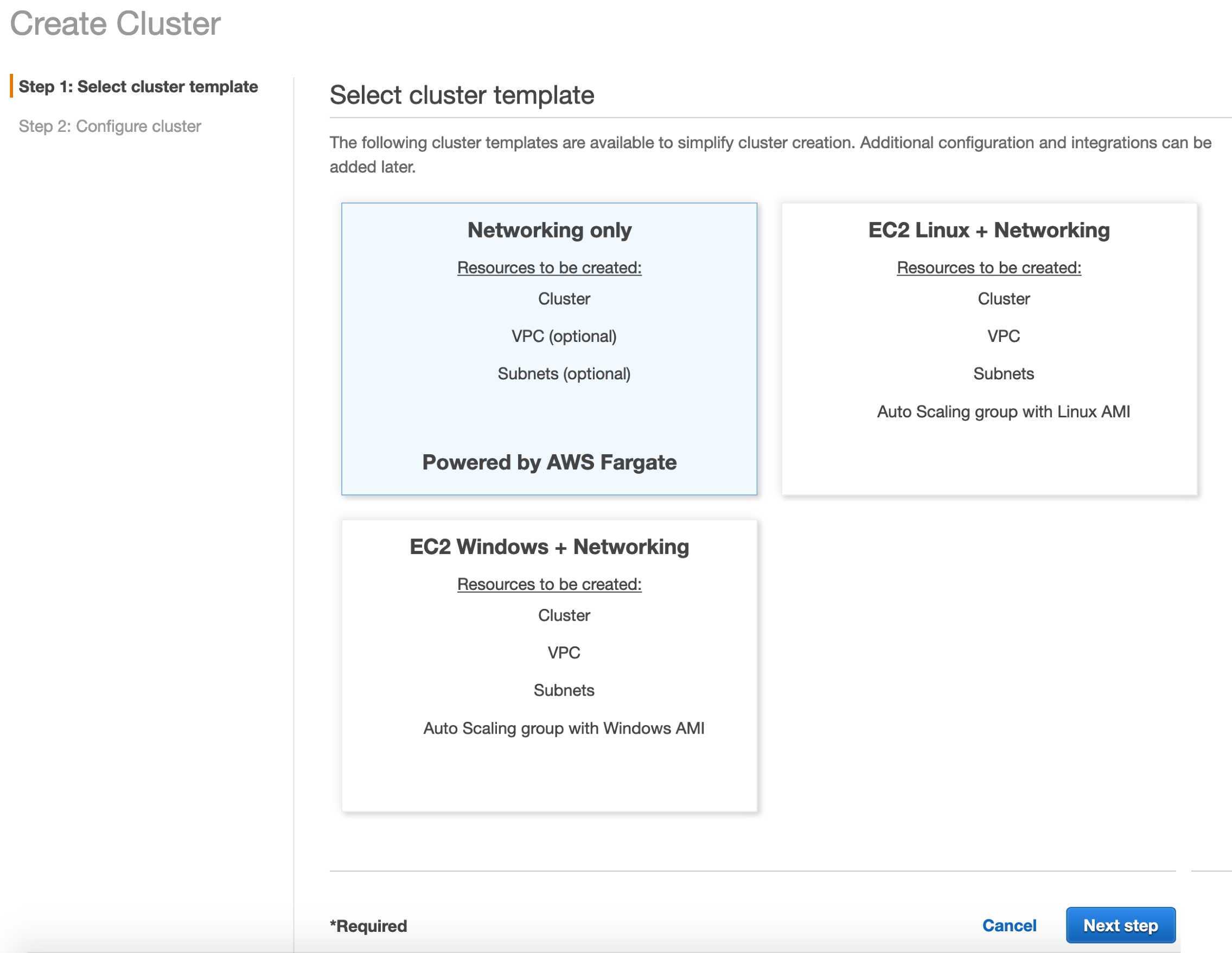This screenshot has width=1232, height=953.
Task: Go to Step 1: Select cluster template
Action: coord(138,86)
